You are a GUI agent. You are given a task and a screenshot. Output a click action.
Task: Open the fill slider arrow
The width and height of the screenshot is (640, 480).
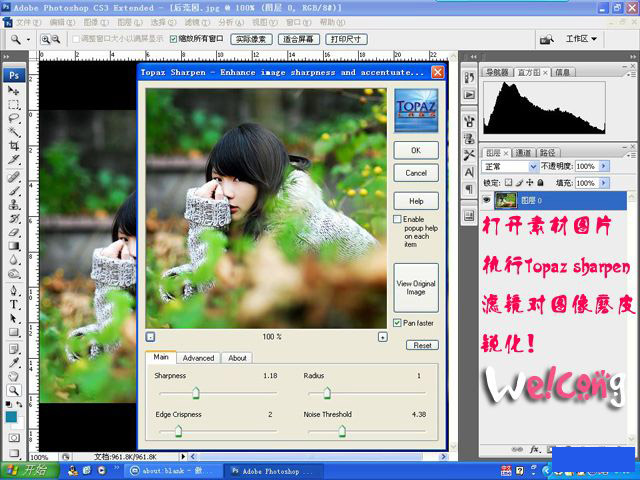pos(604,183)
